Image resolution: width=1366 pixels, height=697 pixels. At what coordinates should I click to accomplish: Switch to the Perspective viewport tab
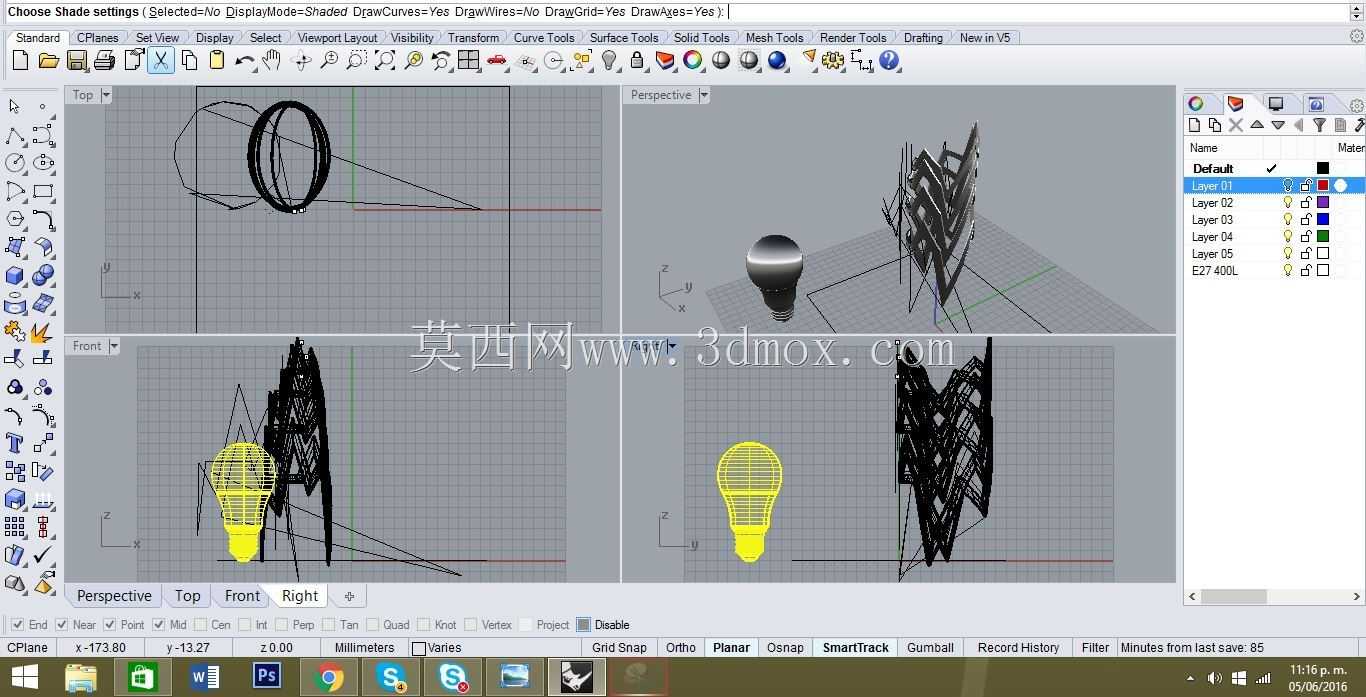(114, 596)
